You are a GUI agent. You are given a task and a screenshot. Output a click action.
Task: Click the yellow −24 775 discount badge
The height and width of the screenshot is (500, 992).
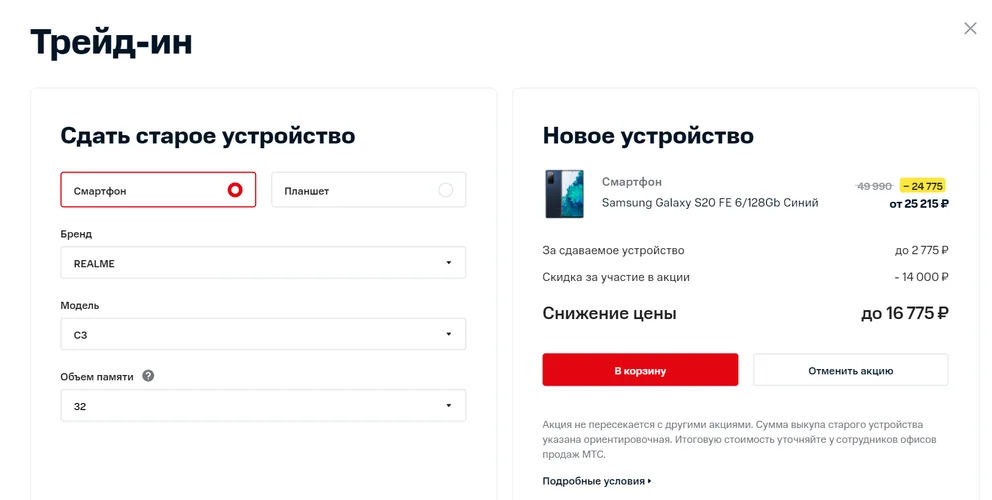[922, 185]
